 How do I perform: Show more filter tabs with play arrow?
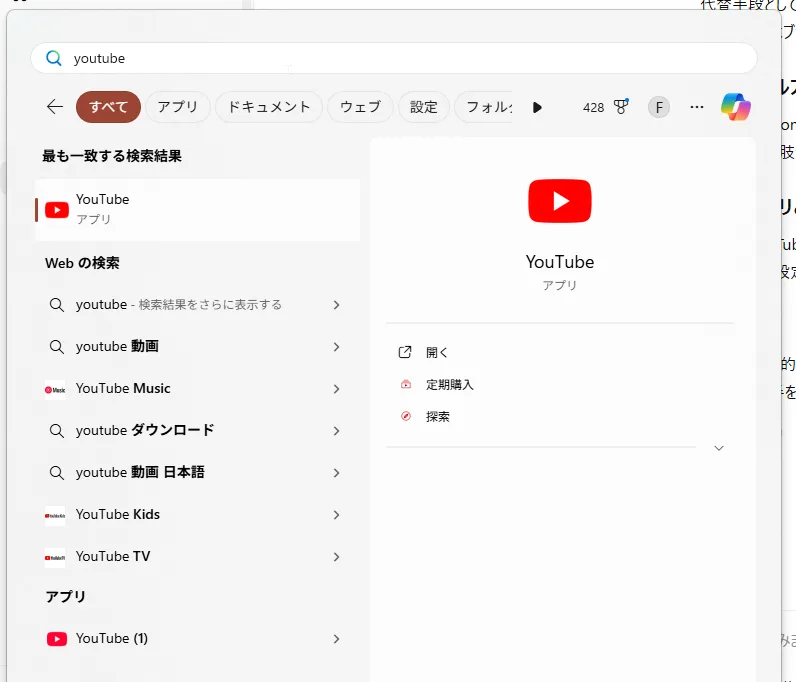click(x=537, y=108)
